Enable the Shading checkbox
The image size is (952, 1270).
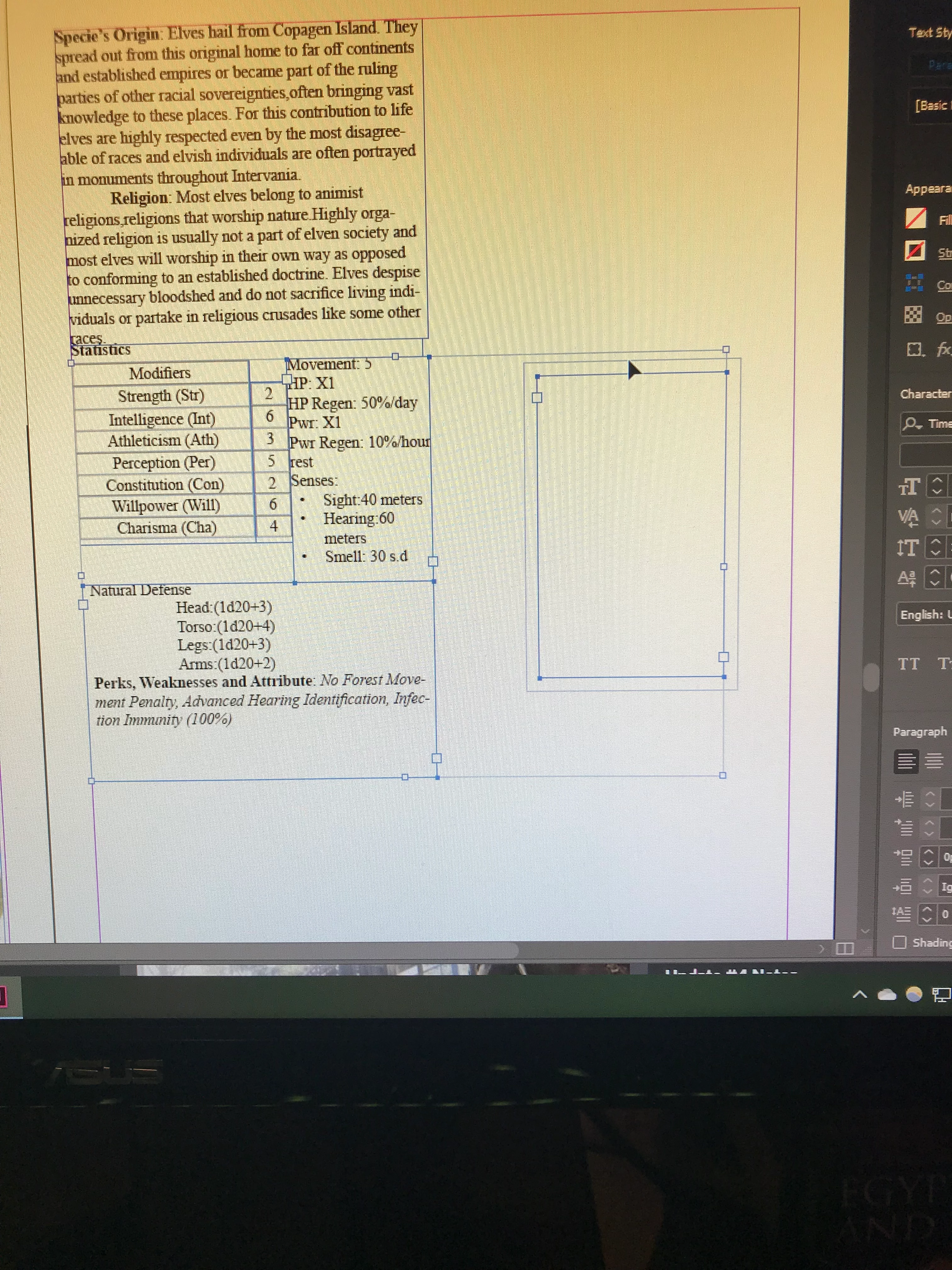tap(899, 942)
